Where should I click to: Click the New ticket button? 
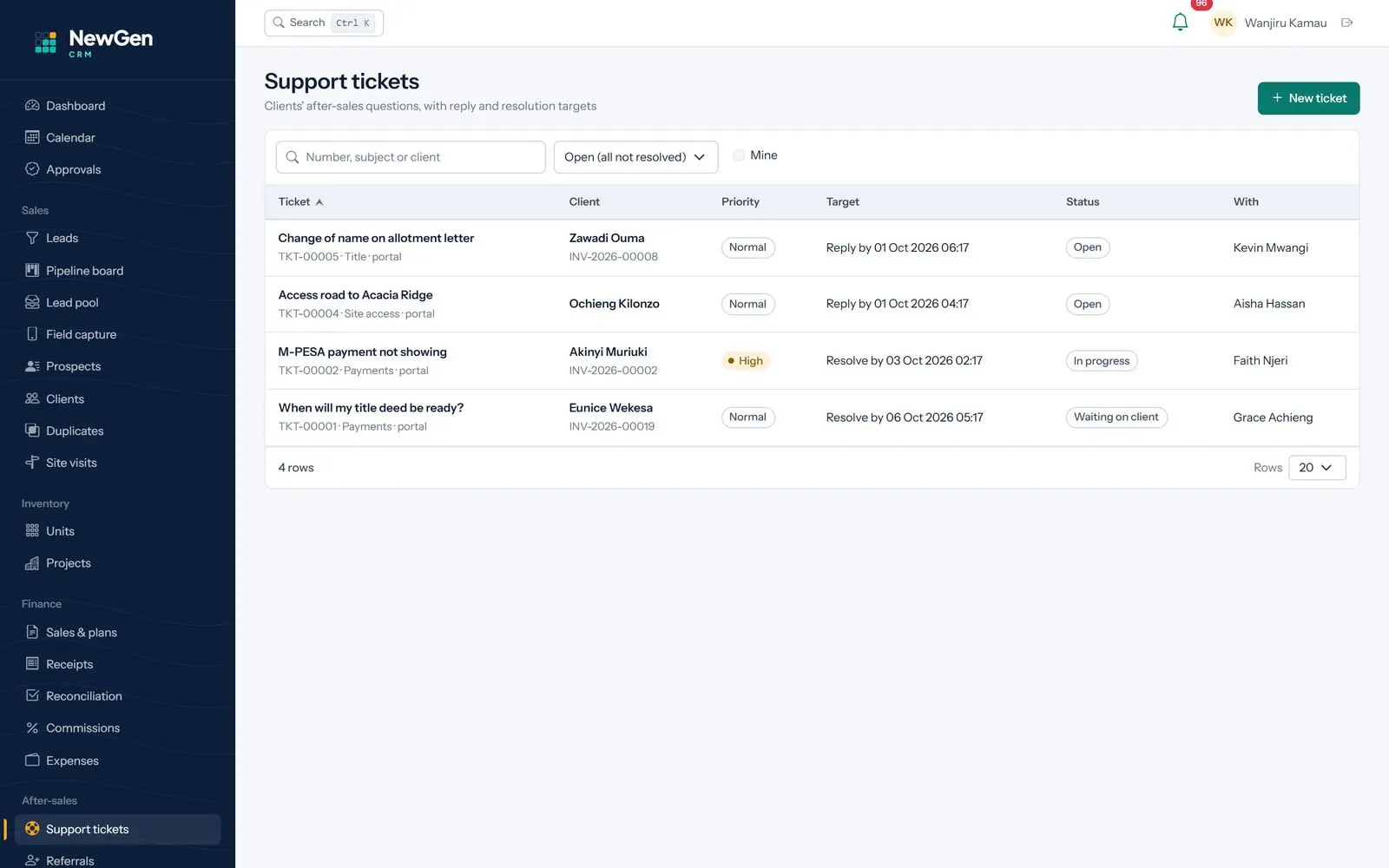[x=1308, y=98]
